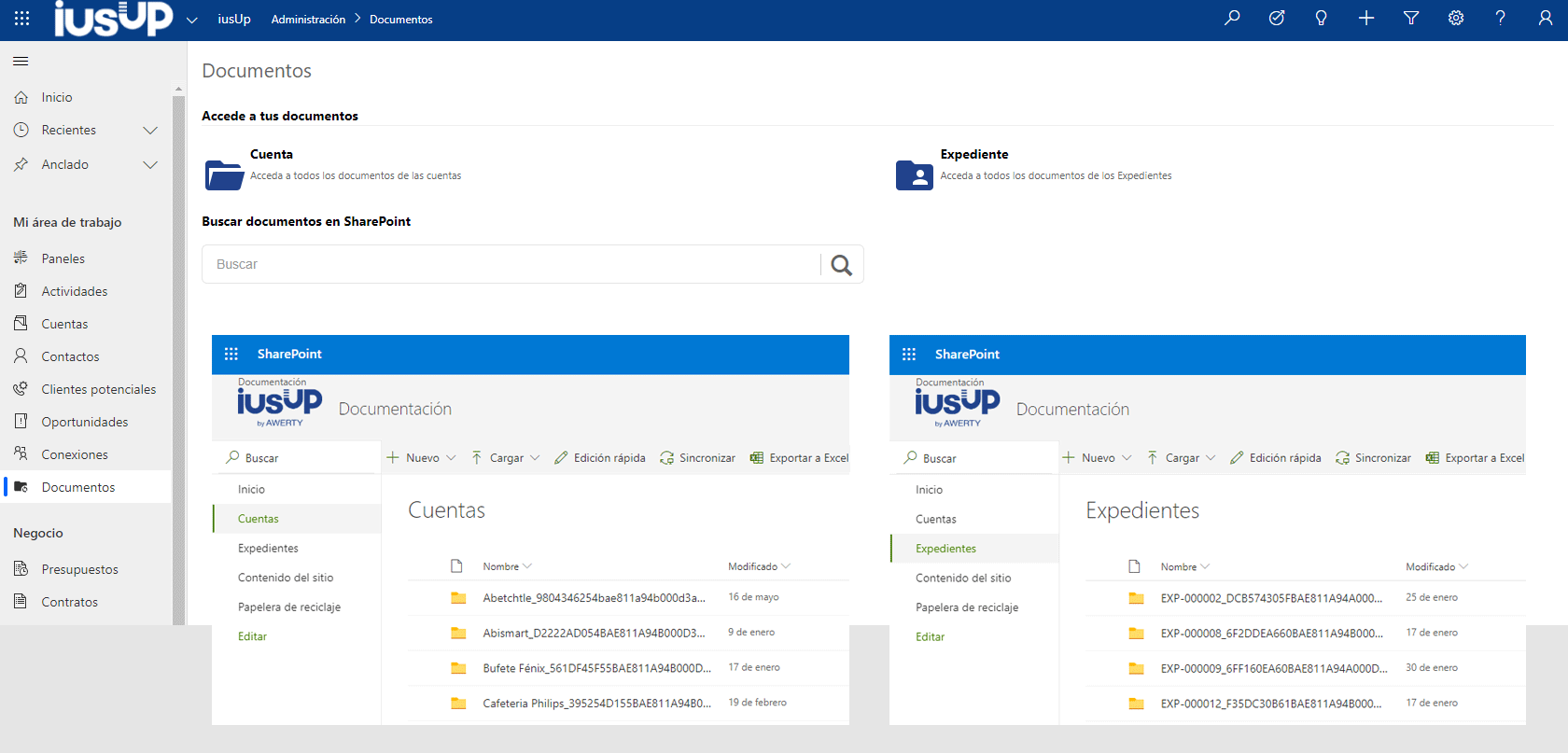
Task: Click the search magnifier in top bar
Action: click(x=1232, y=18)
